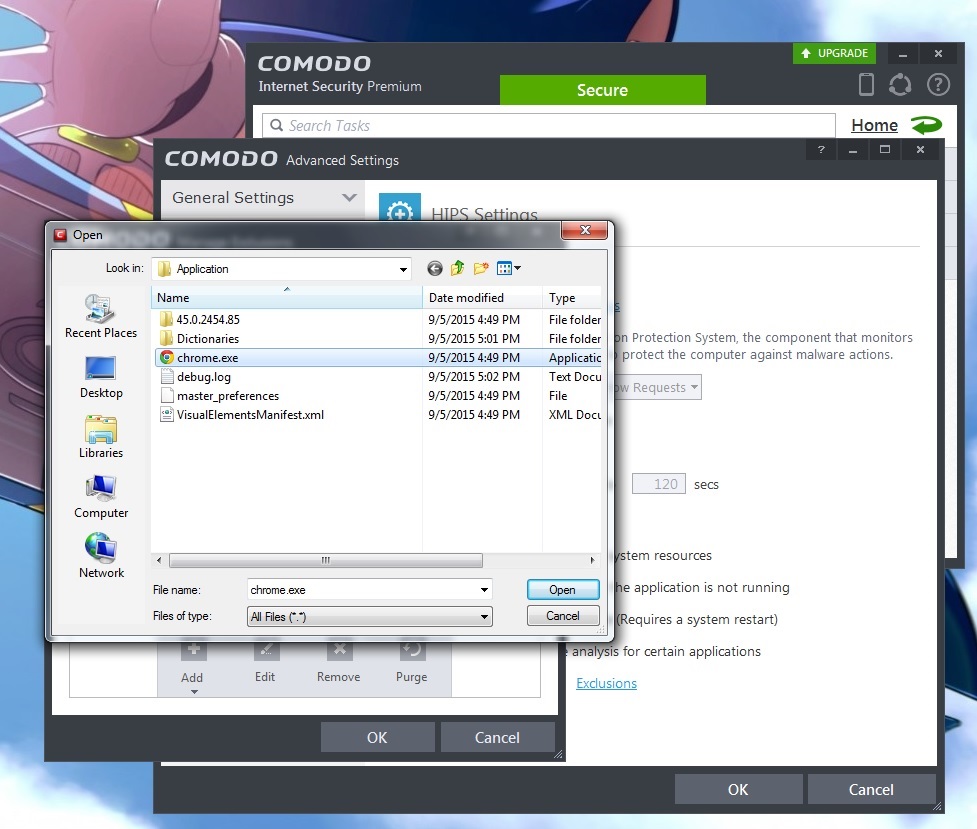Open the Exclusions link
977x829 pixels.
[x=606, y=683]
